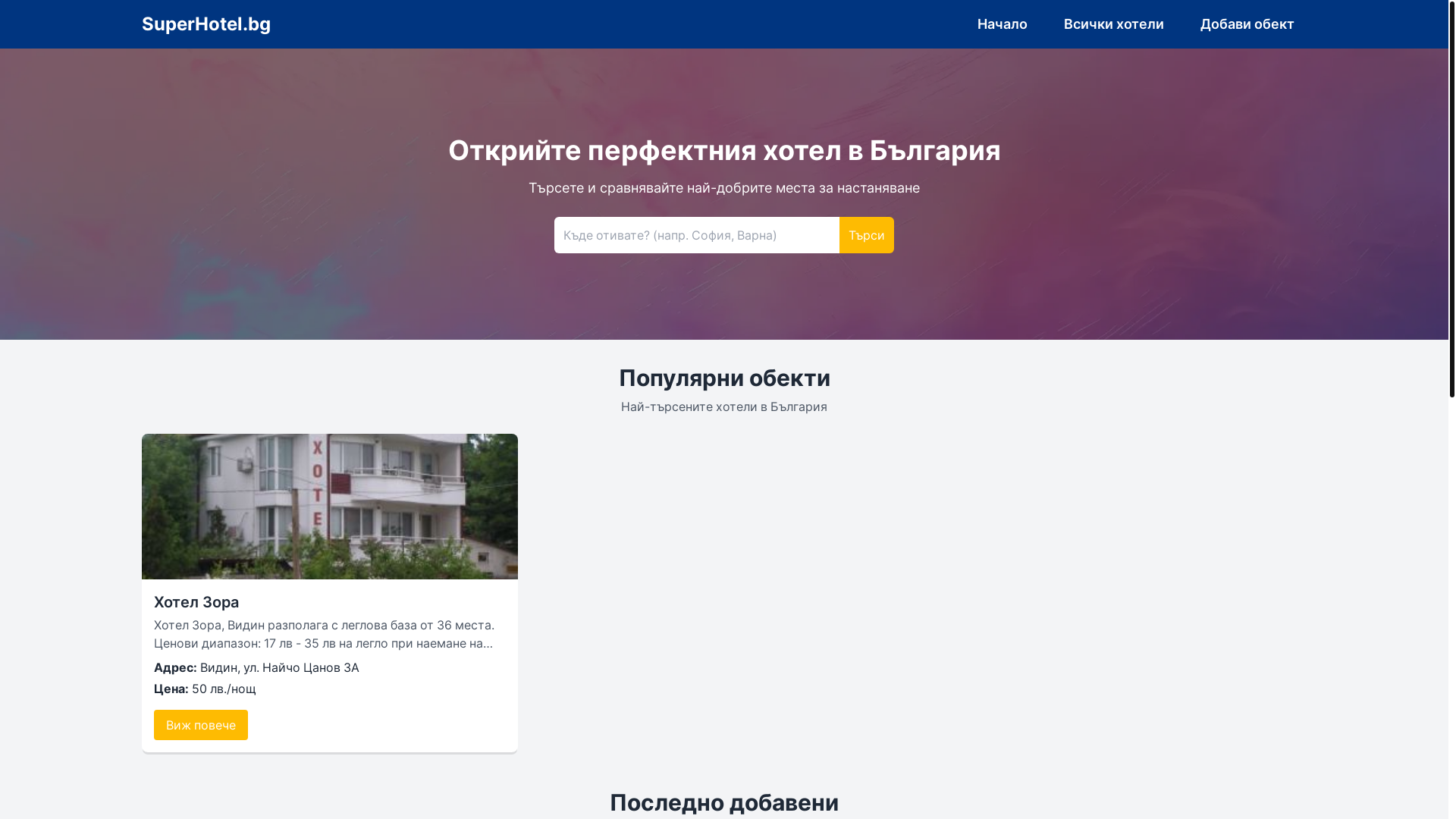Click the hero heading Открийте перфектния хотел в България
Screen dimensions: 1456x819
(724, 150)
